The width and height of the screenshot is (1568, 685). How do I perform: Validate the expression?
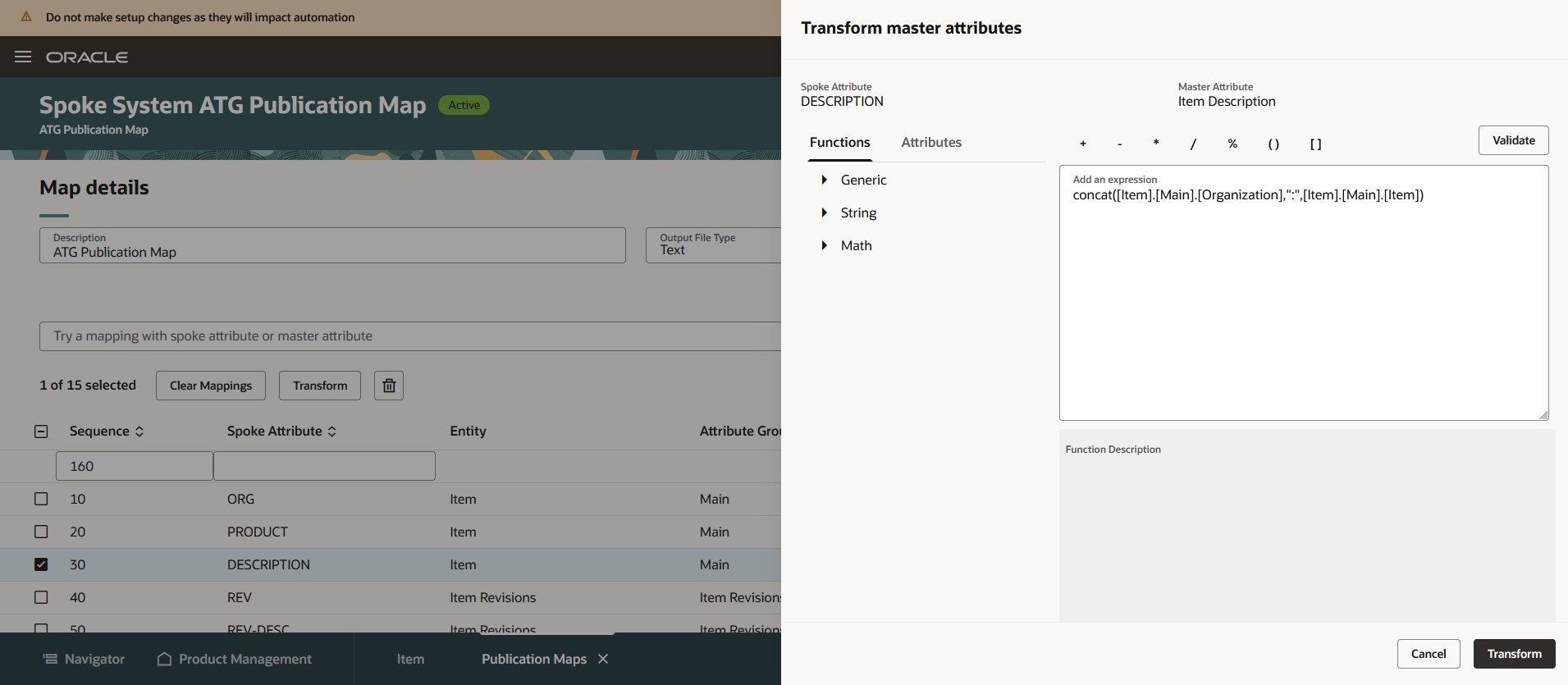(x=1513, y=140)
